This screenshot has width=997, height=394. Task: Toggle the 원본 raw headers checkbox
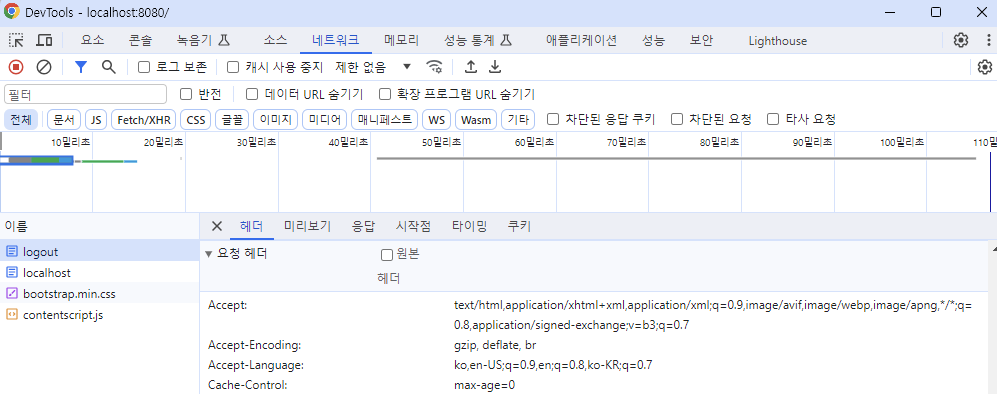tap(387, 255)
